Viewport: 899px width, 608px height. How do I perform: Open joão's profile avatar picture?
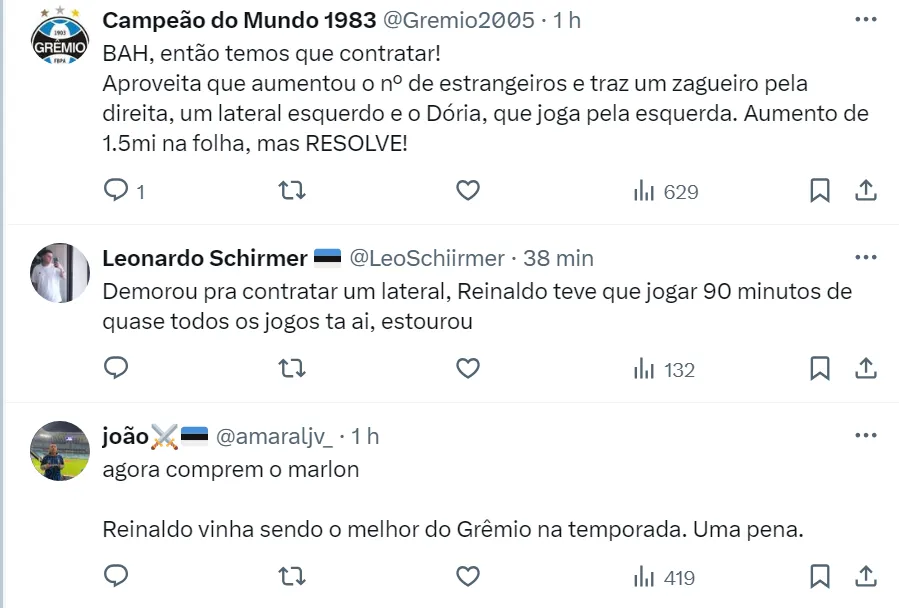tap(60, 451)
